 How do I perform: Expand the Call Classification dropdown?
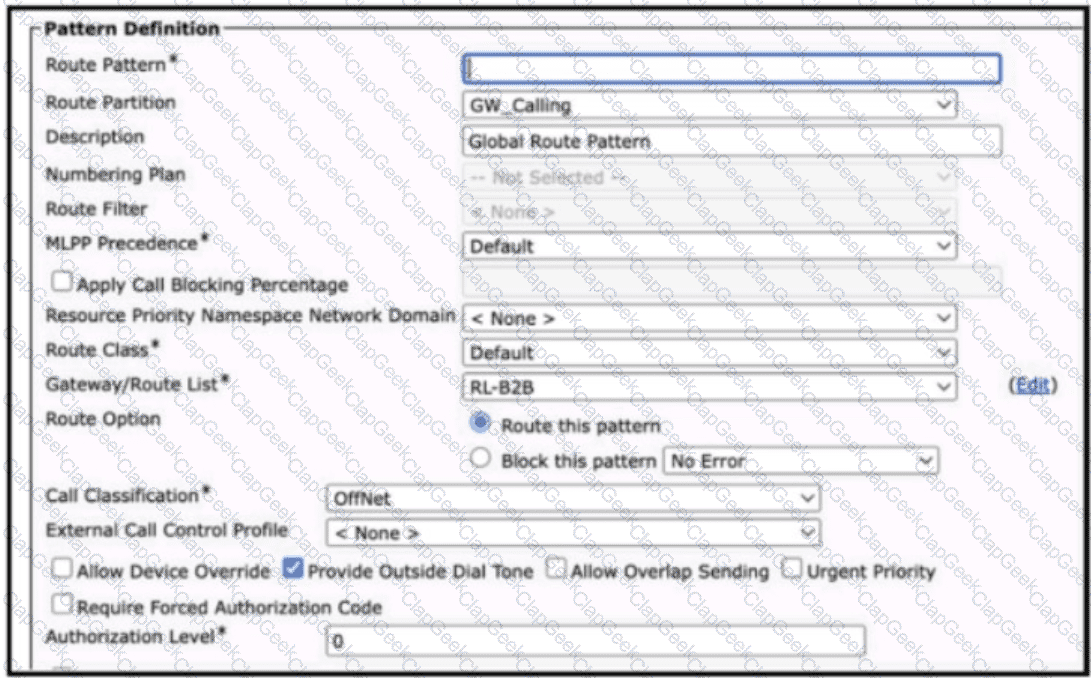(573, 497)
